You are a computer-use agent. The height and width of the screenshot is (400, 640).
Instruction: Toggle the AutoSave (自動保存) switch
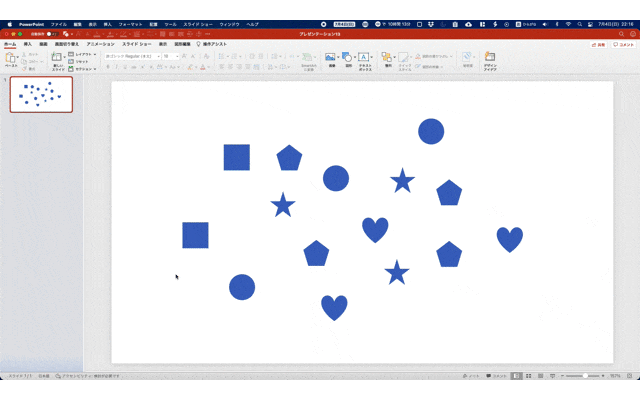[x=52, y=34]
